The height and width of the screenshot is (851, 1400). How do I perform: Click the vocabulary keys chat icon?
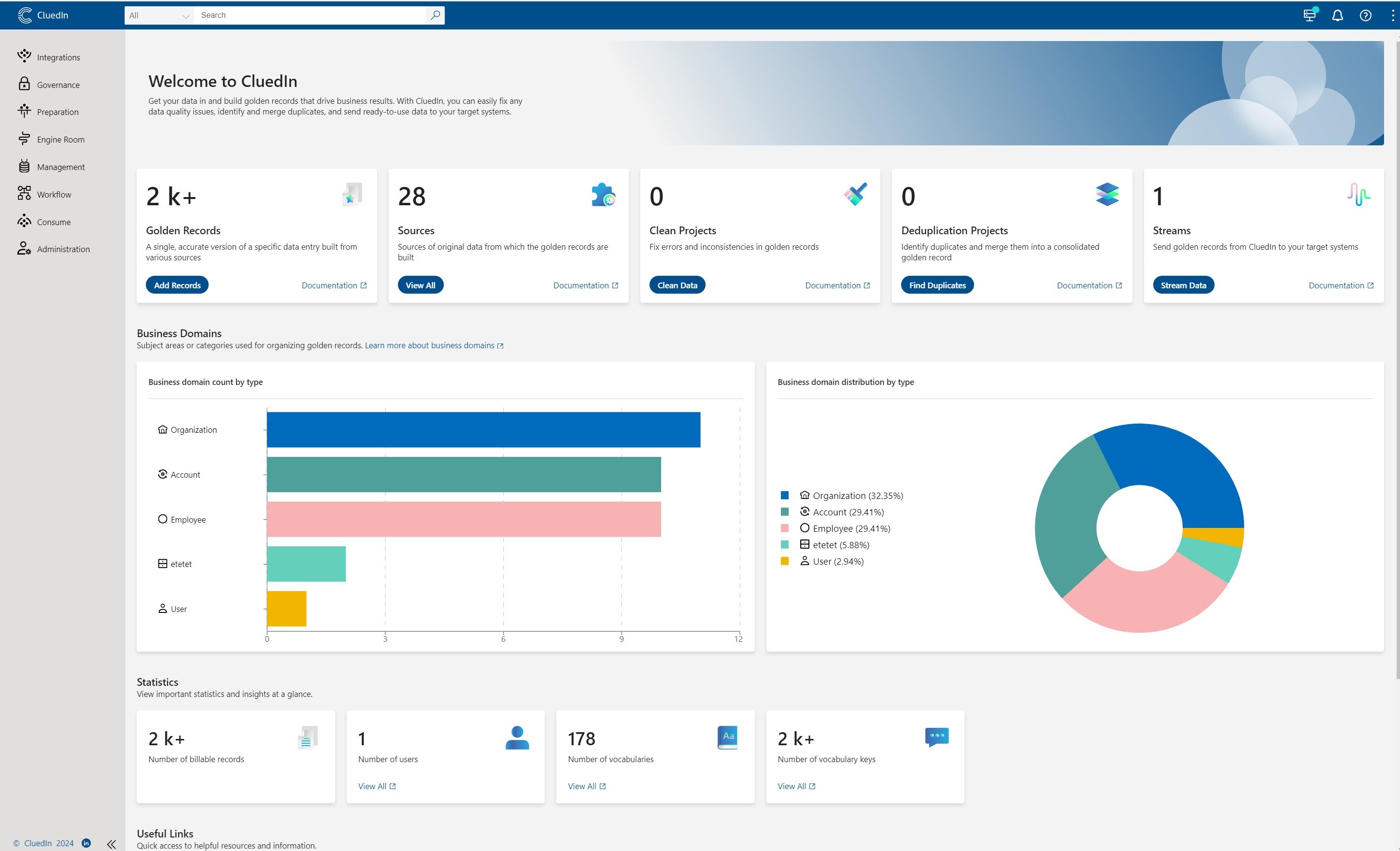click(x=937, y=738)
